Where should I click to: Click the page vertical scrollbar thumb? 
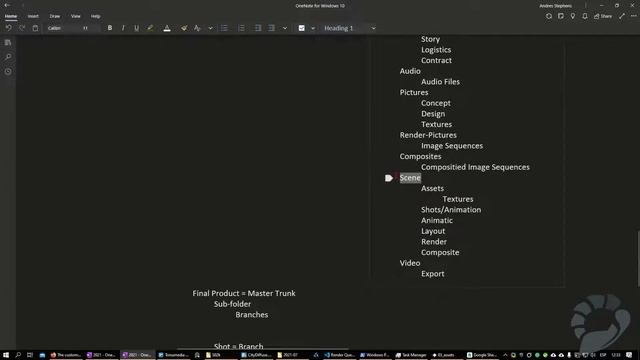pyautogui.click(x=638, y=258)
